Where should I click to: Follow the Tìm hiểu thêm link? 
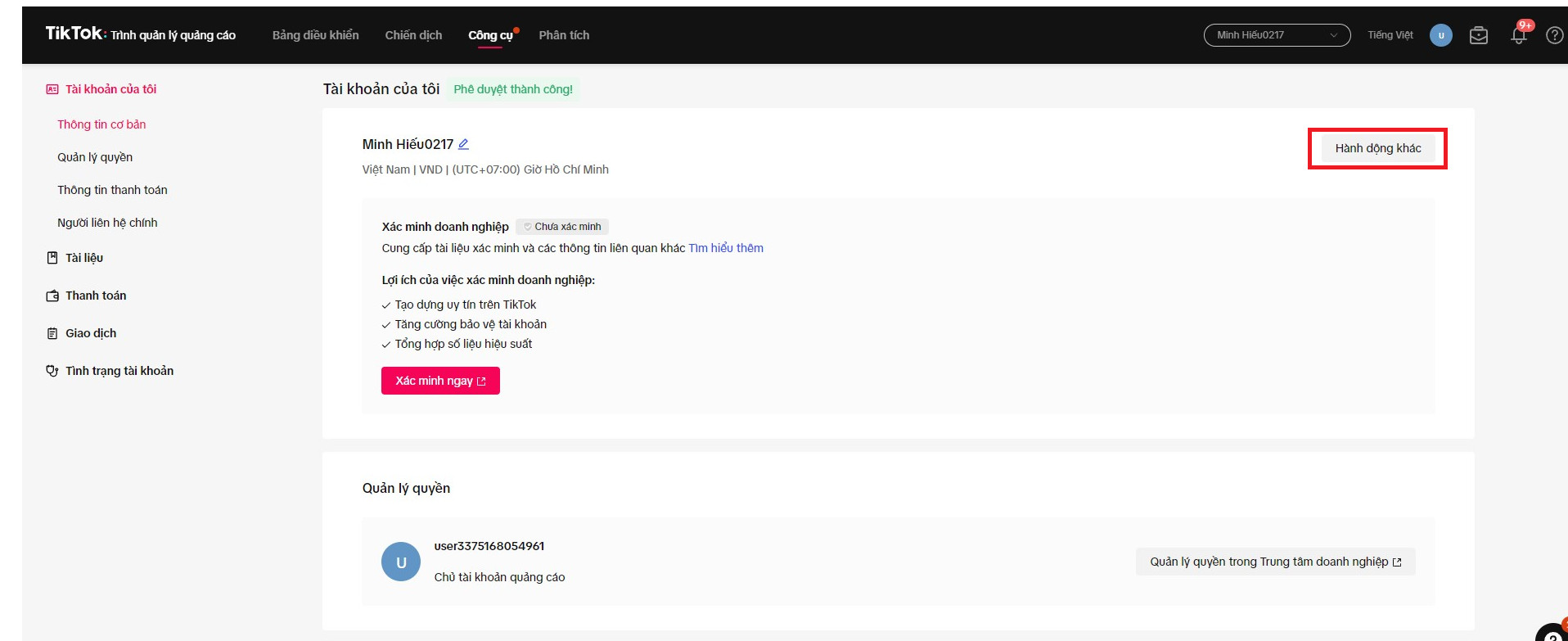click(x=726, y=248)
